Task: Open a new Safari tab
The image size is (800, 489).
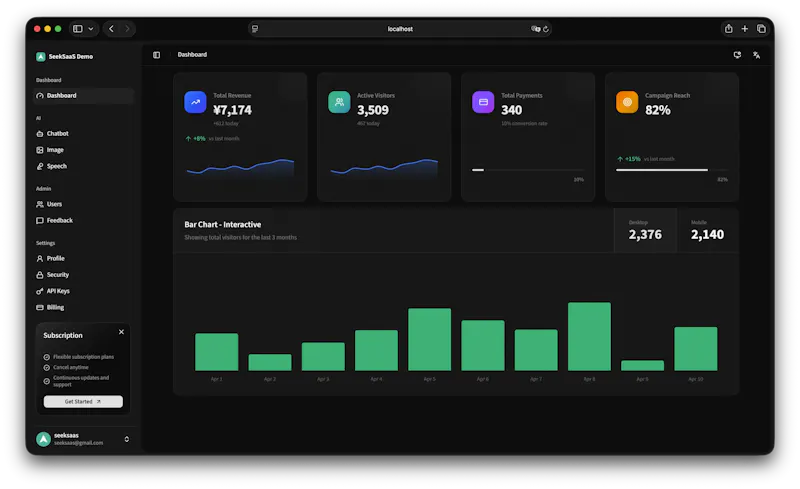Action: pos(745,29)
